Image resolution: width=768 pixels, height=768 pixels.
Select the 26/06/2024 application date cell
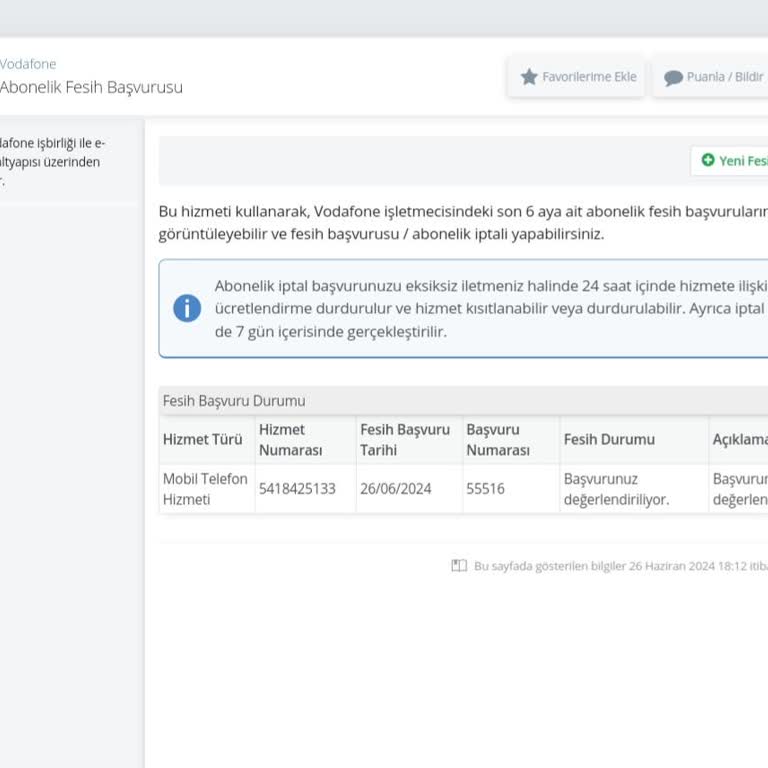(396, 489)
